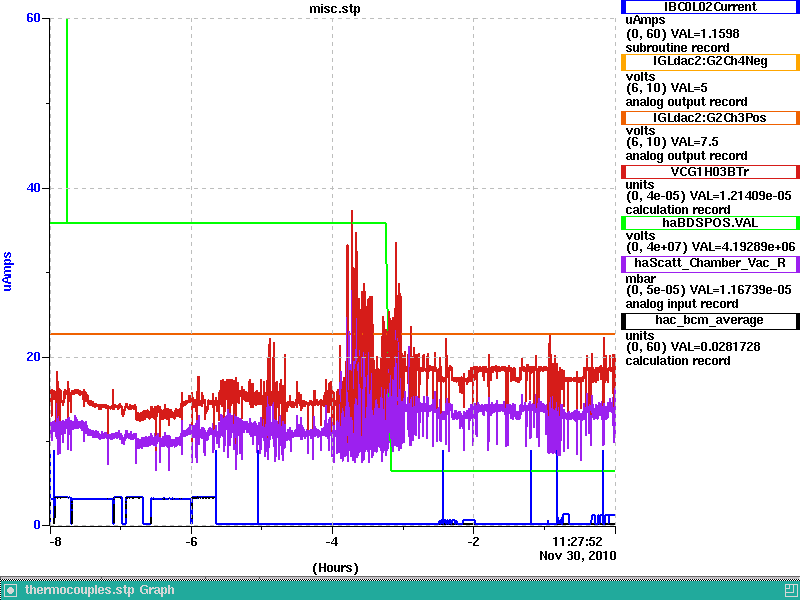Click the y-axis value 20
The width and height of the screenshot is (800, 600).
coord(33,357)
